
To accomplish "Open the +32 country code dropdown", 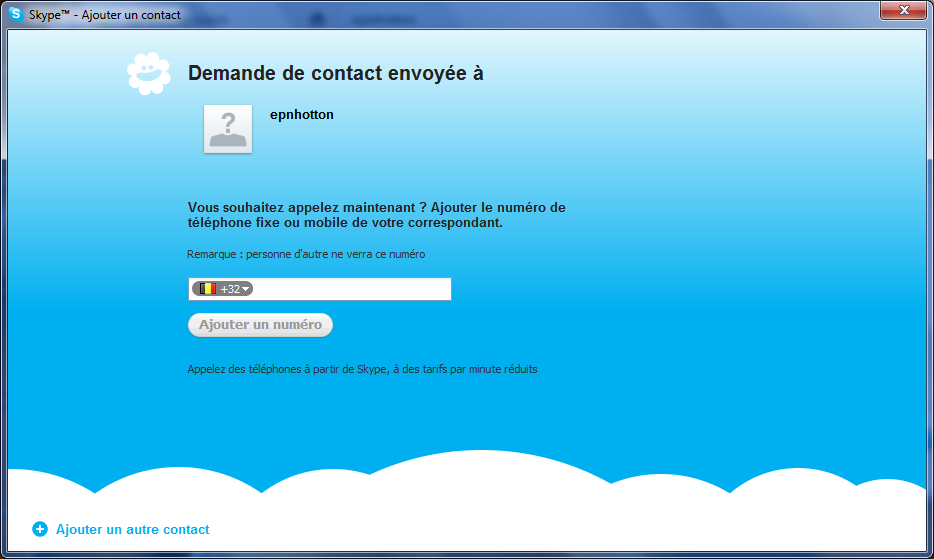I will coord(222,289).
